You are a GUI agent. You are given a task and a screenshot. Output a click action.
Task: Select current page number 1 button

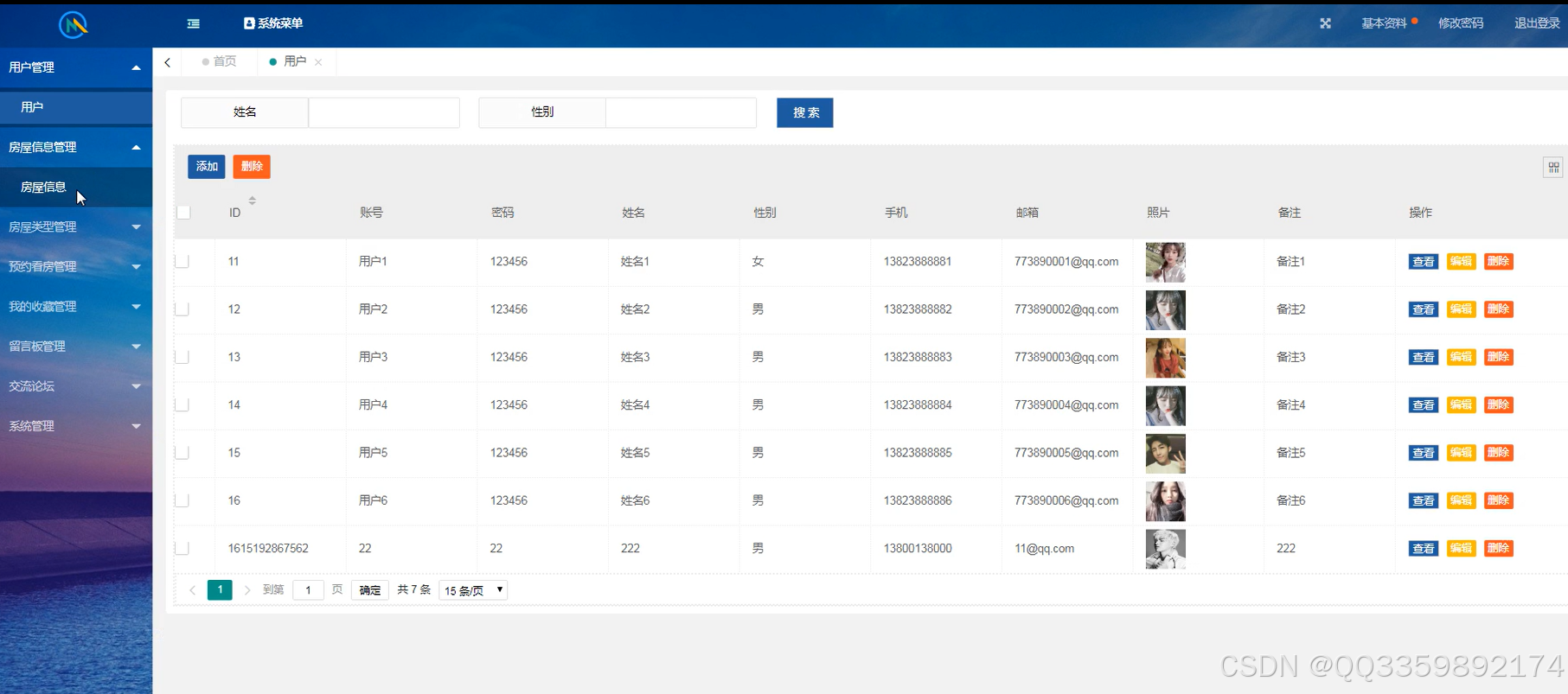[220, 590]
